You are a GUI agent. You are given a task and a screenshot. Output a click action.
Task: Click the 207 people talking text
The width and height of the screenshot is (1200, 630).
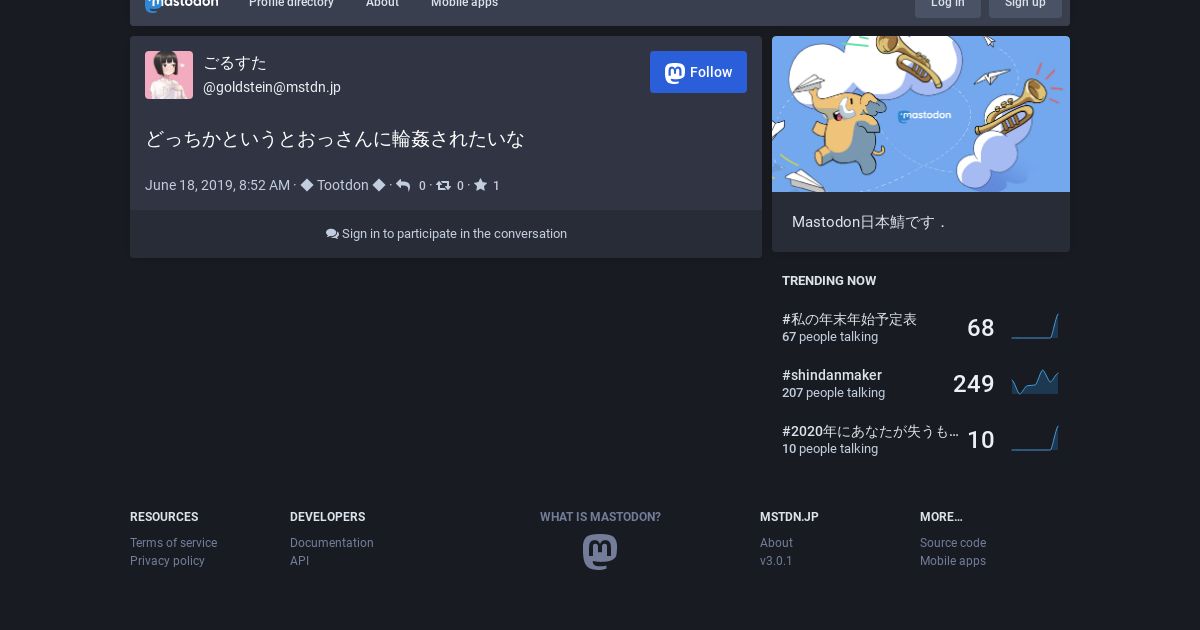pyautogui.click(x=833, y=393)
